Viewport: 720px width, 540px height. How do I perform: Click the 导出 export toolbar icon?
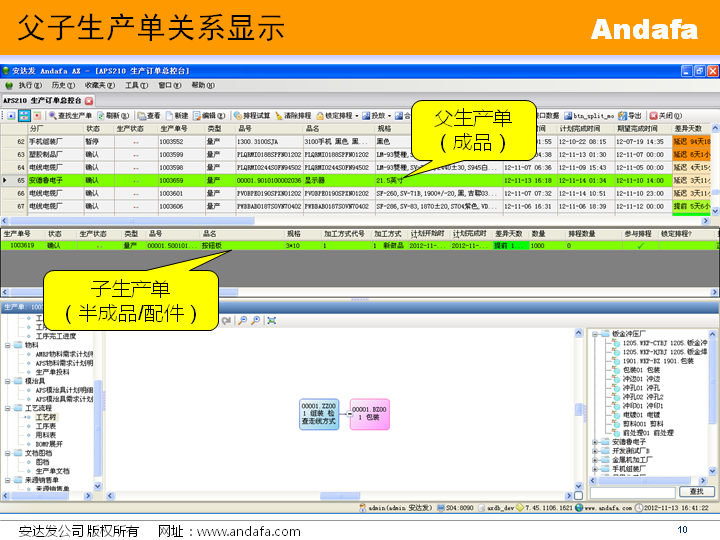coord(623,116)
